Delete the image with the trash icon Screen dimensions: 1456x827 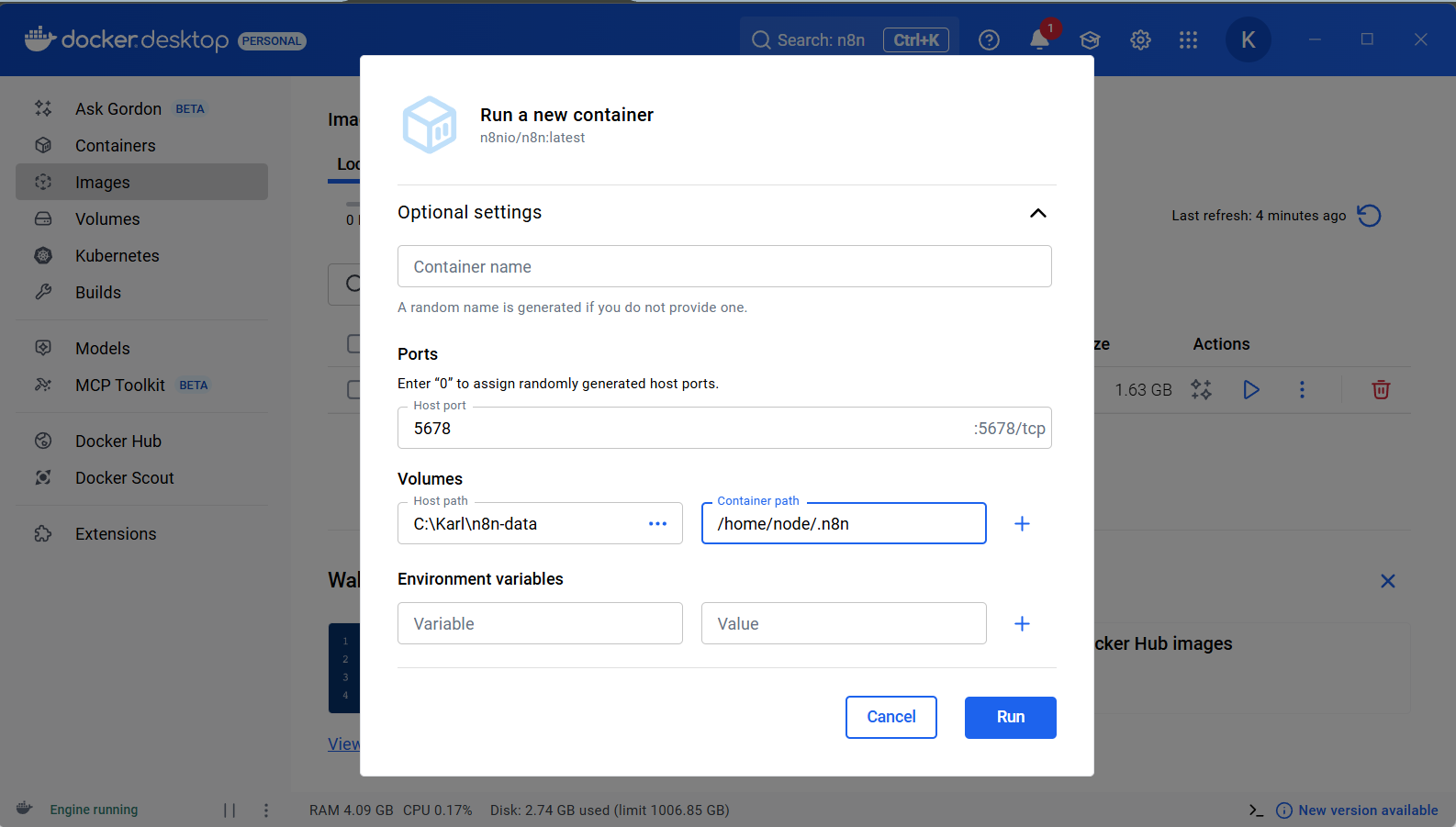[1381, 389]
